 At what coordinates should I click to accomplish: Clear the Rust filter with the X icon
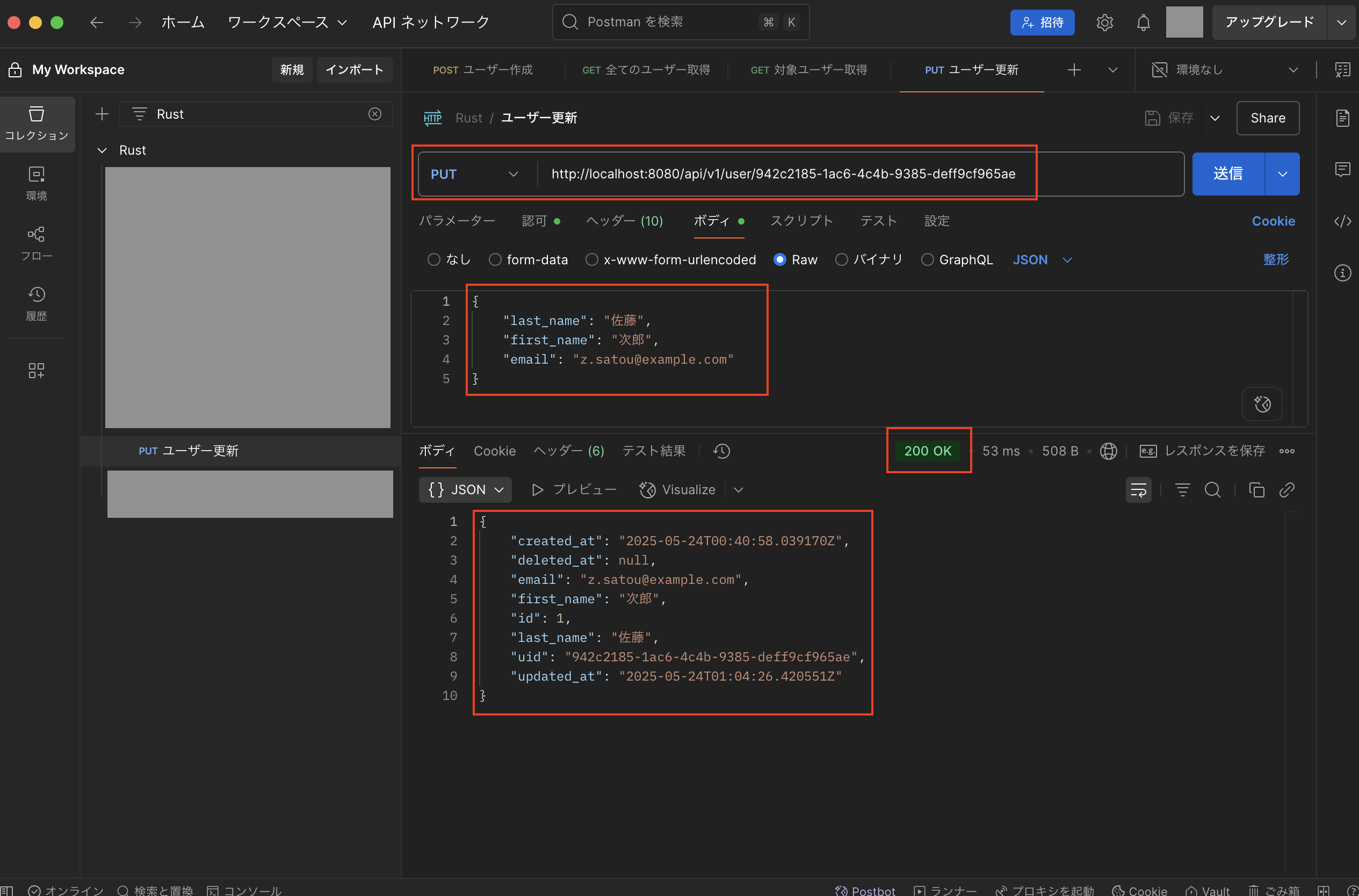coord(375,114)
